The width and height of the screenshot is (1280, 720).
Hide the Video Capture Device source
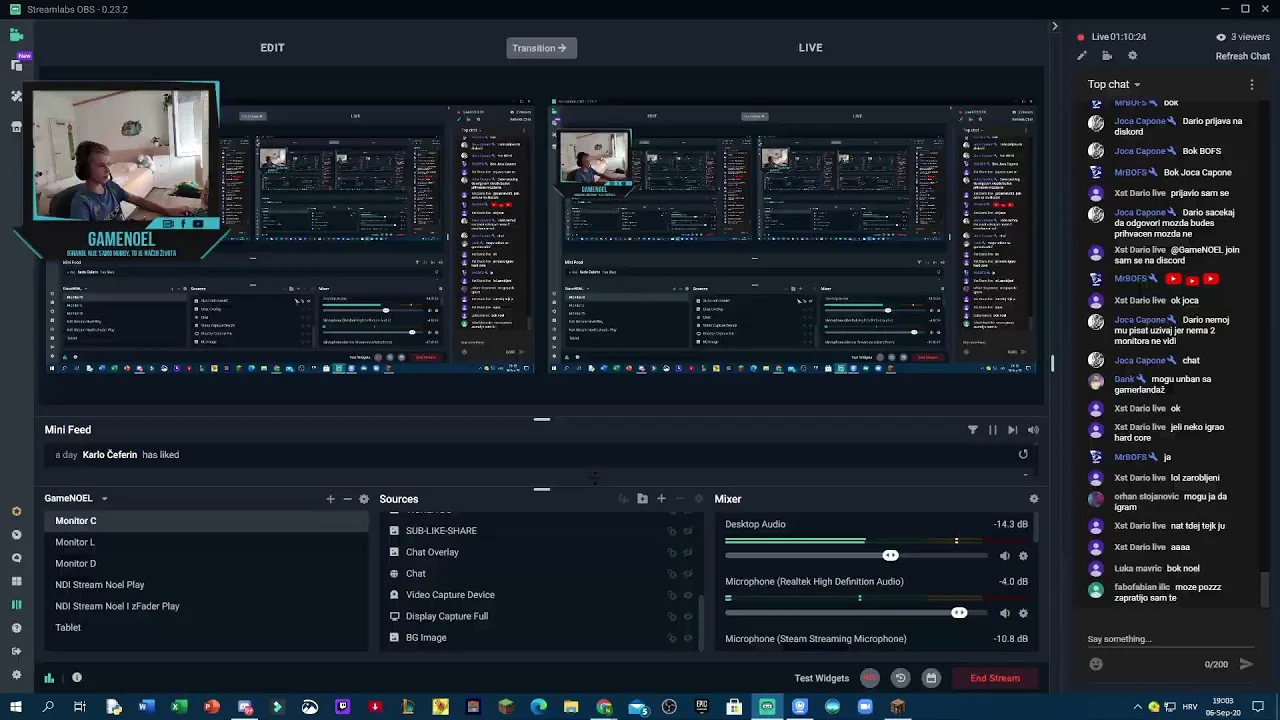click(x=688, y=595)
